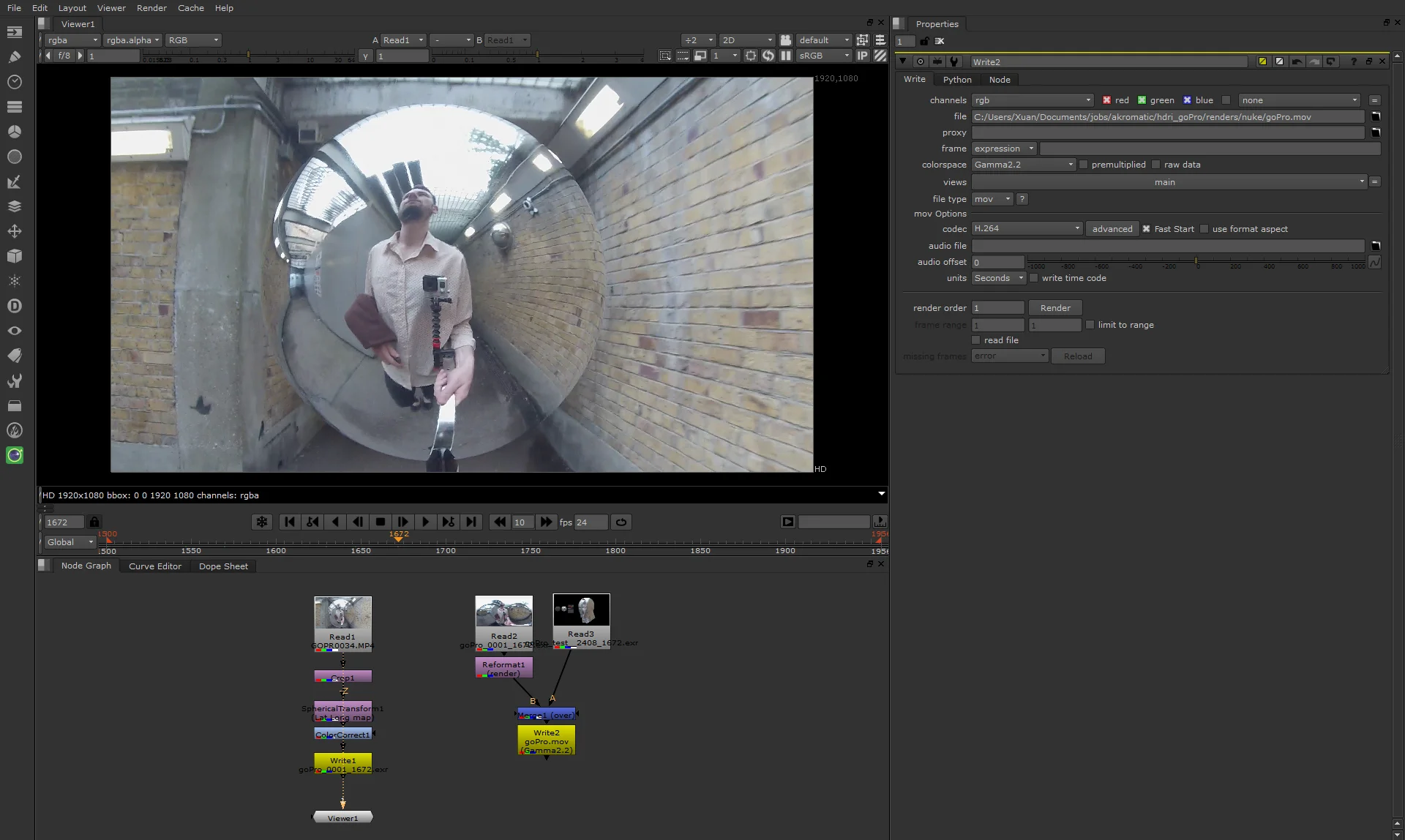Click the Image nodes toolbar icon
The height and width of the screenshot is (840, 1405).
click(x=14, y=32)
